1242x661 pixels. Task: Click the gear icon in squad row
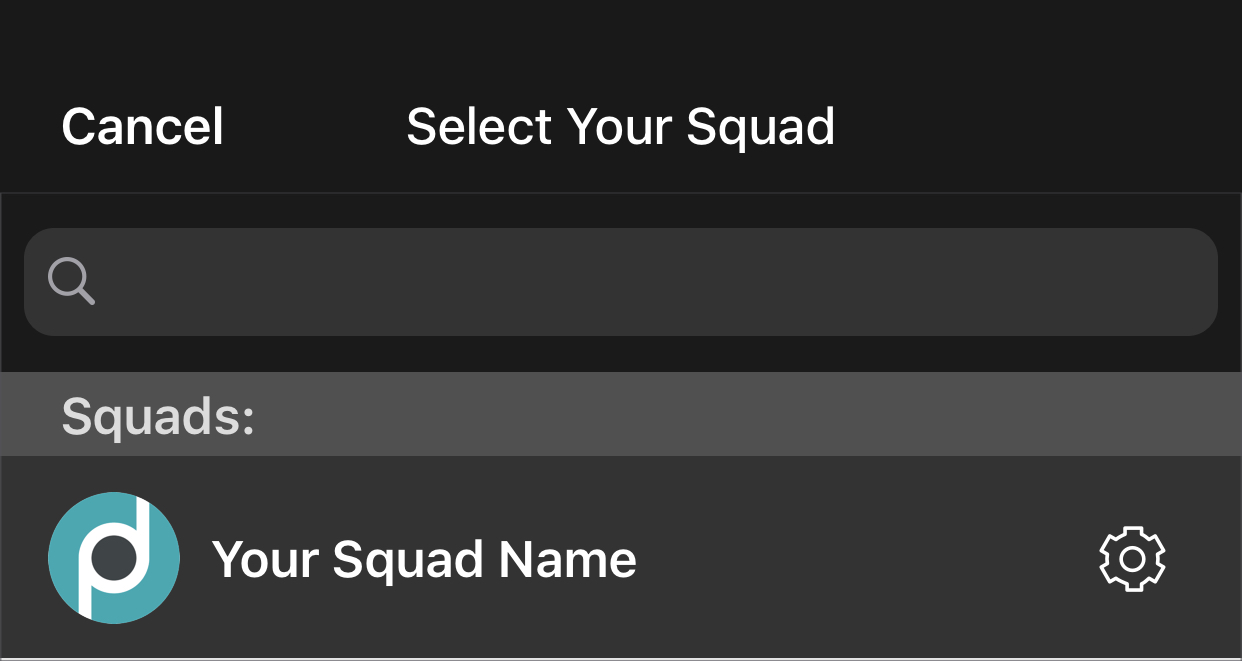pos(1132,558)
